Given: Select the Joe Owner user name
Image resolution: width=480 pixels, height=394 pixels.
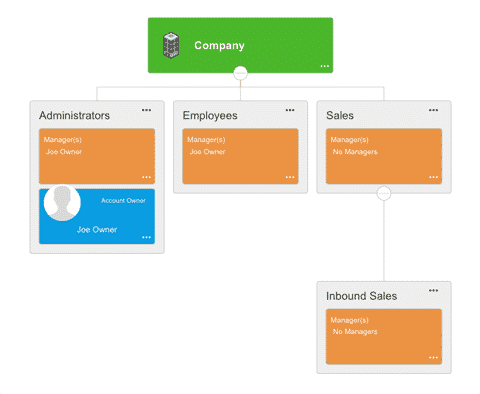Looking at the screenshot, I should pyautogui.click(x=97, y=230).
